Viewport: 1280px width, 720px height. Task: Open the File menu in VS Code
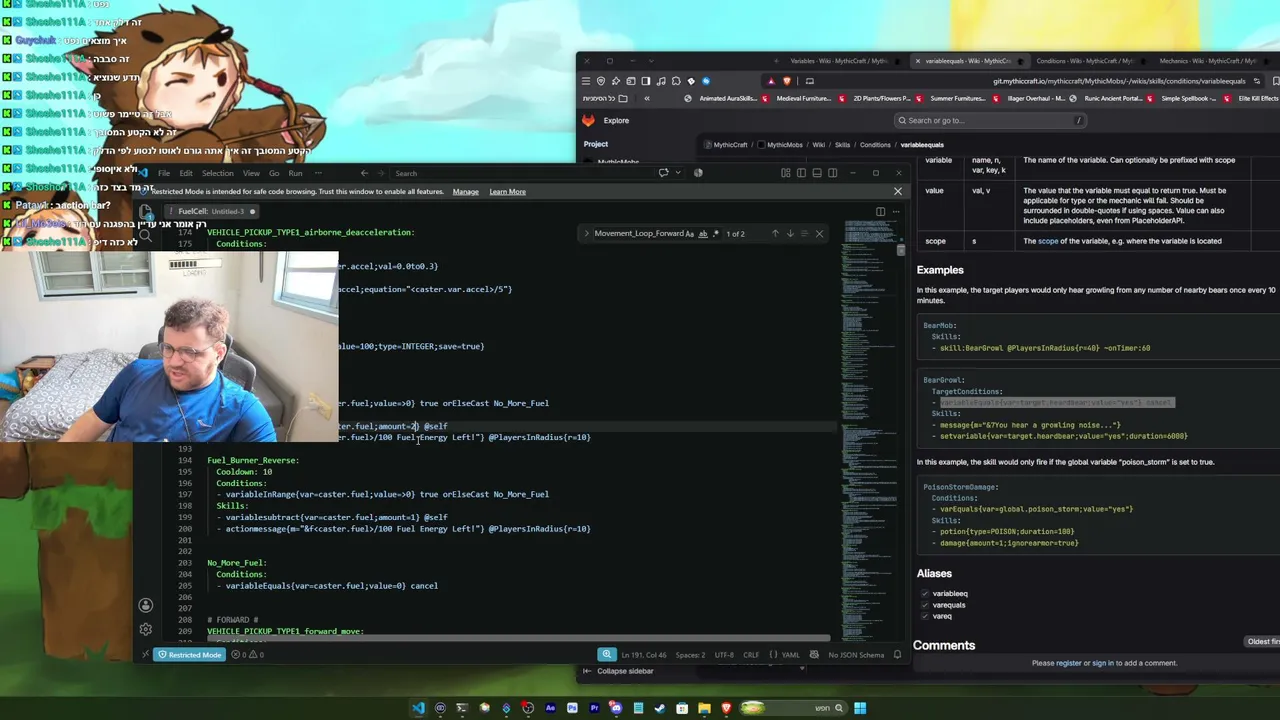164,173
